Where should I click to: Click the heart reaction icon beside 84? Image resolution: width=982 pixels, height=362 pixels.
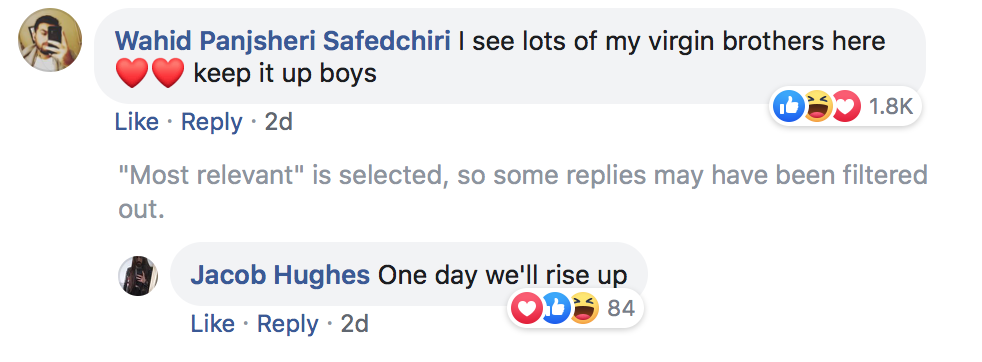click(527, 308)
